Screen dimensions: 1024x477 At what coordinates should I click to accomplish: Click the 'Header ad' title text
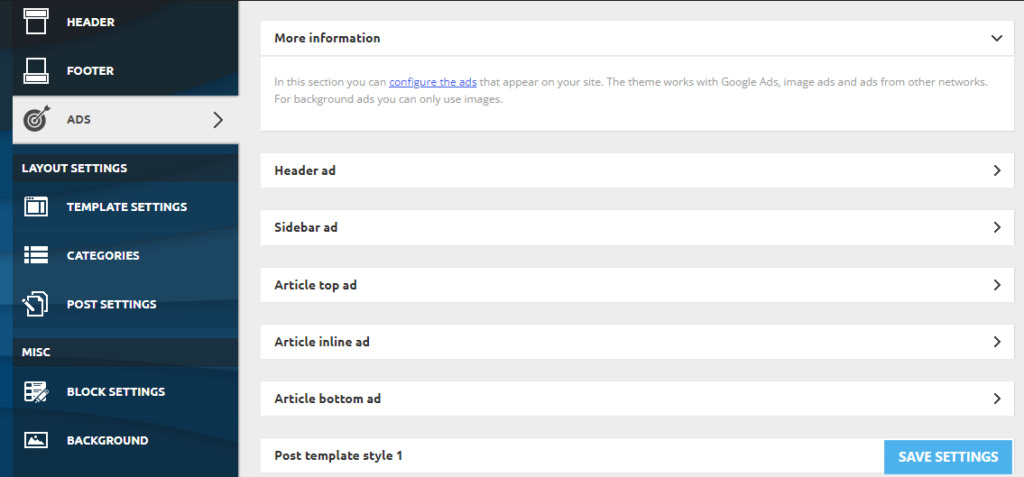tap(305, 171)
